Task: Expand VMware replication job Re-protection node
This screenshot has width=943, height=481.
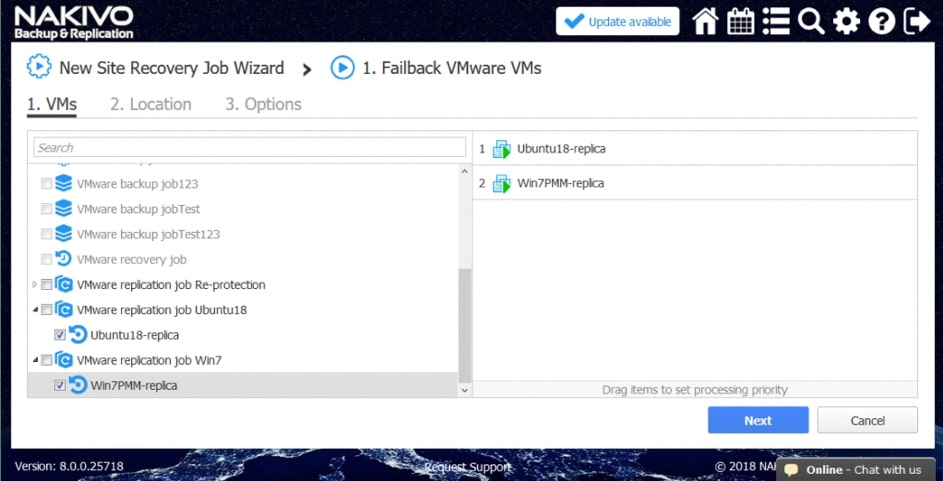Action: click(x=36, y=285)
